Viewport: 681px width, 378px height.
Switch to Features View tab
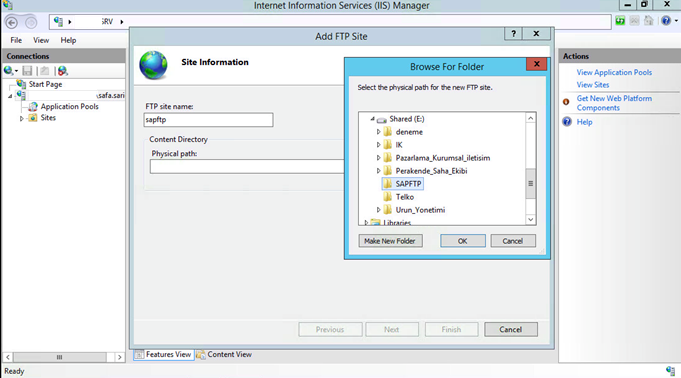(x=164, y=355)
